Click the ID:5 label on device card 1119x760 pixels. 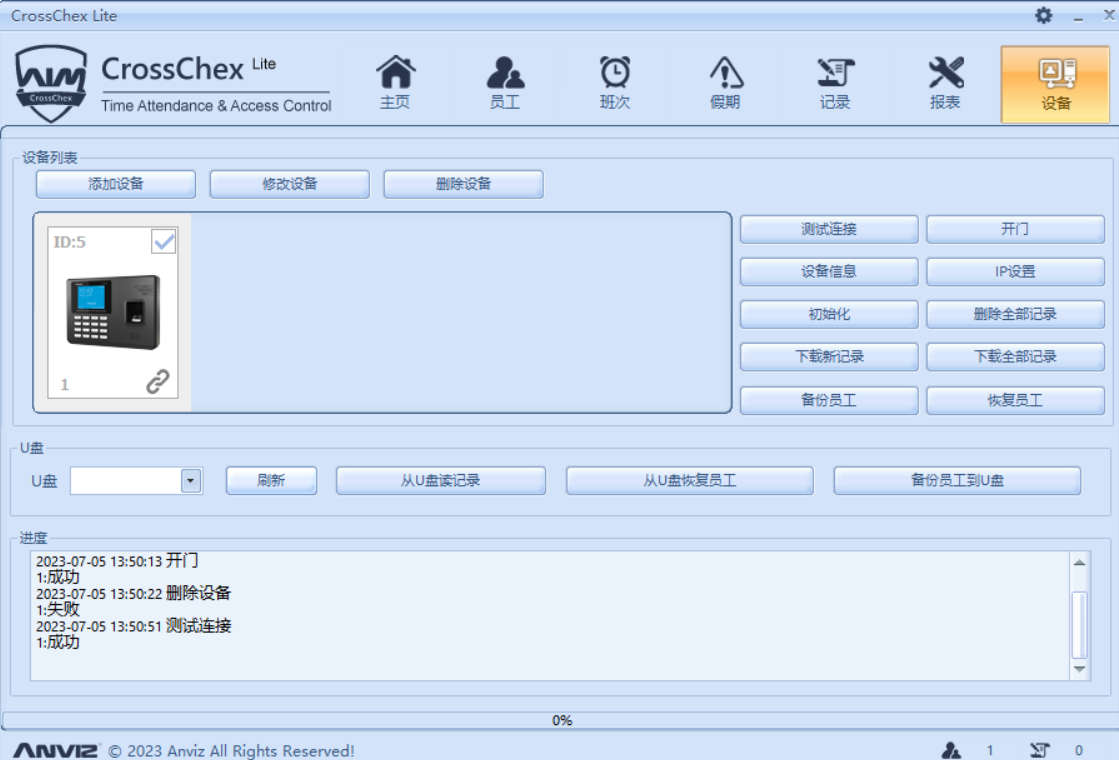pyautogui.click(x=69, y=242)
